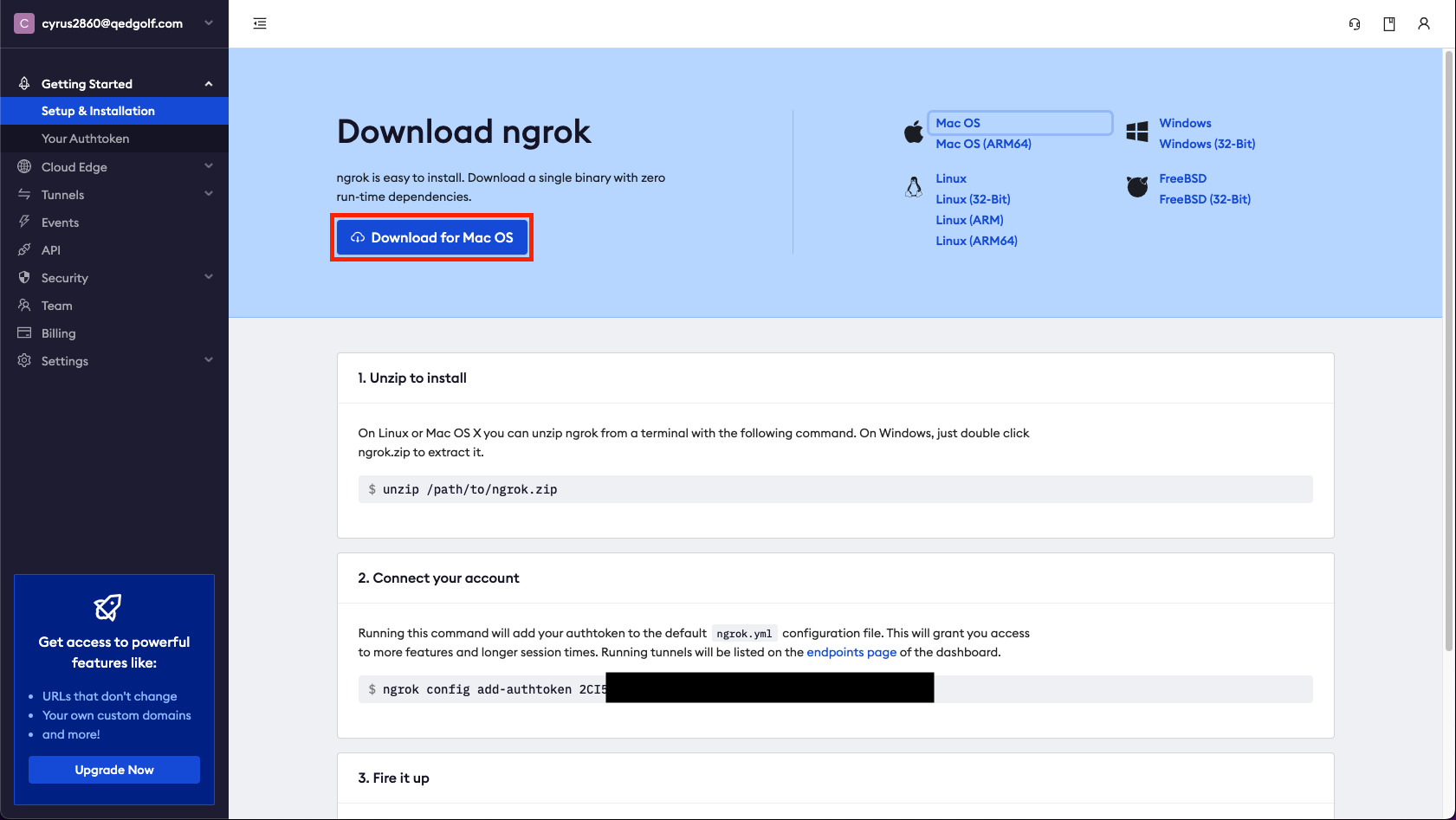Choose the Linux download link
The width and height of the screenshot is (1456, 820).
coord(951,178)
